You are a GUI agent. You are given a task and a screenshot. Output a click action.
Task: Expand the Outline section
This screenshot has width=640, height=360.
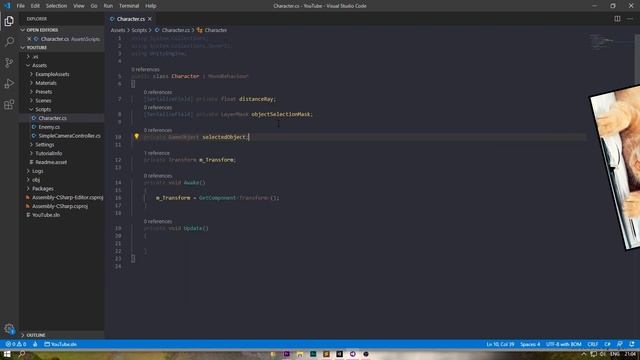(x=36, y=335)
